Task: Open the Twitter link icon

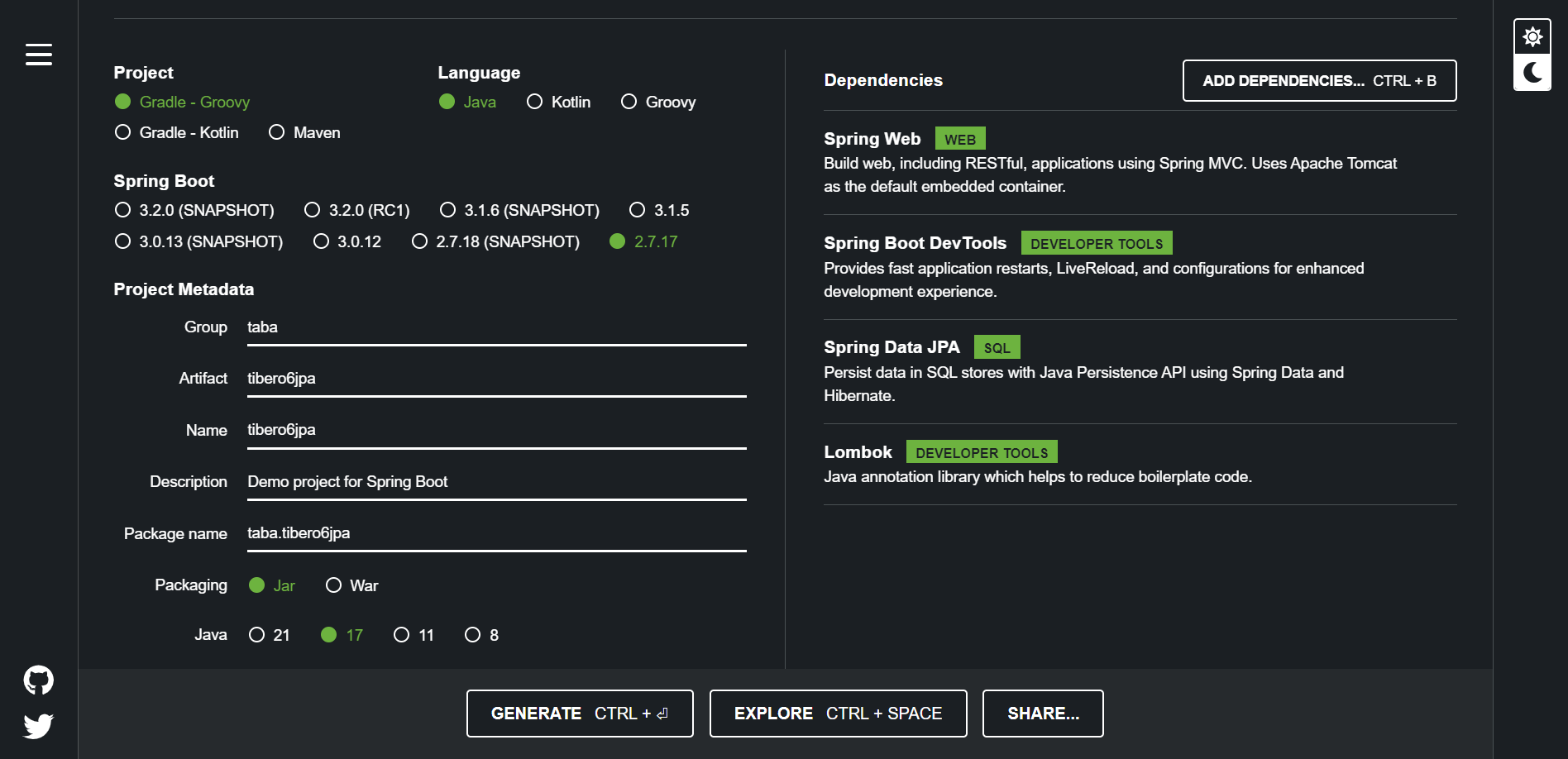Action: pyautogui.click(x=39, y=726)
